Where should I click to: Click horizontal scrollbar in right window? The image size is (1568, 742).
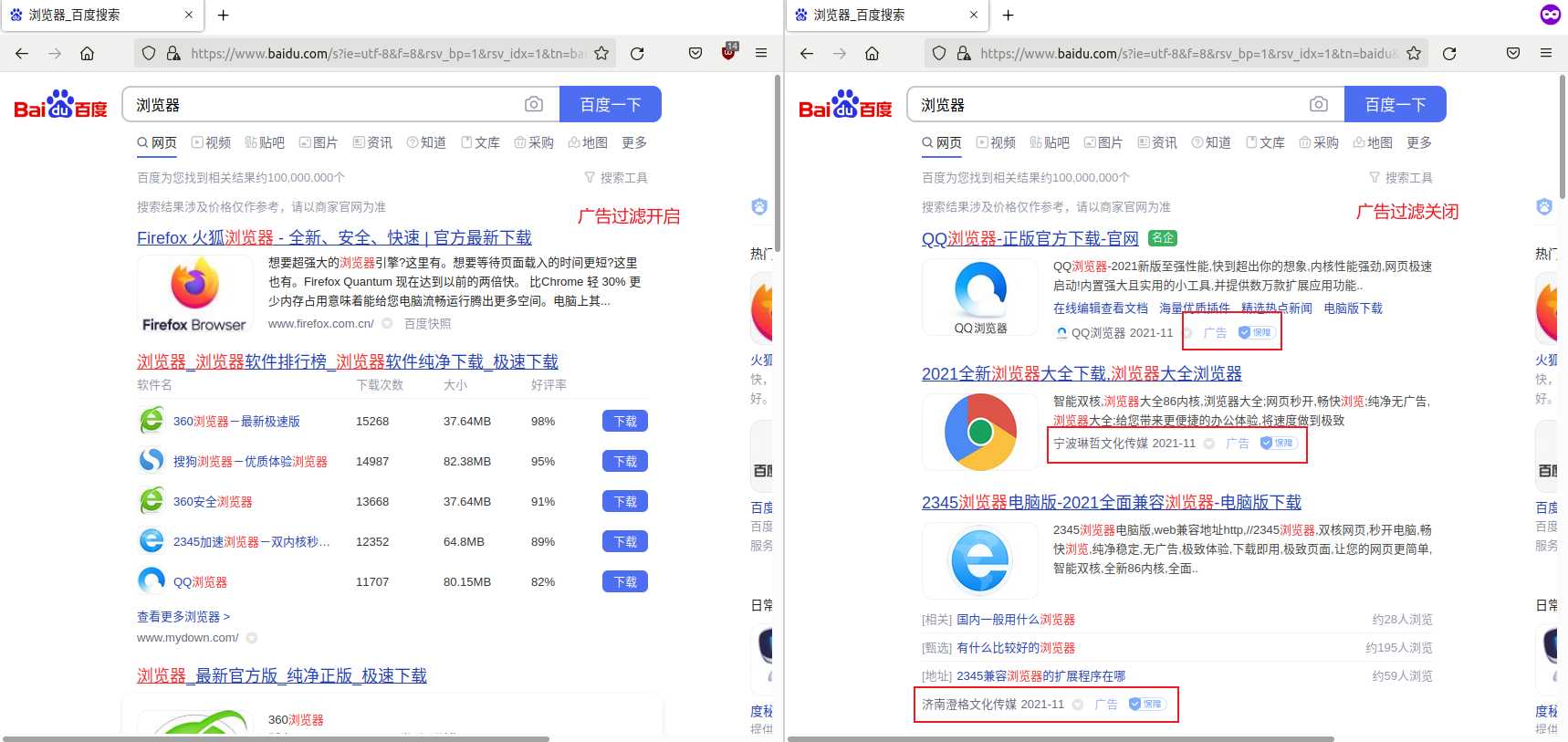1061,738
